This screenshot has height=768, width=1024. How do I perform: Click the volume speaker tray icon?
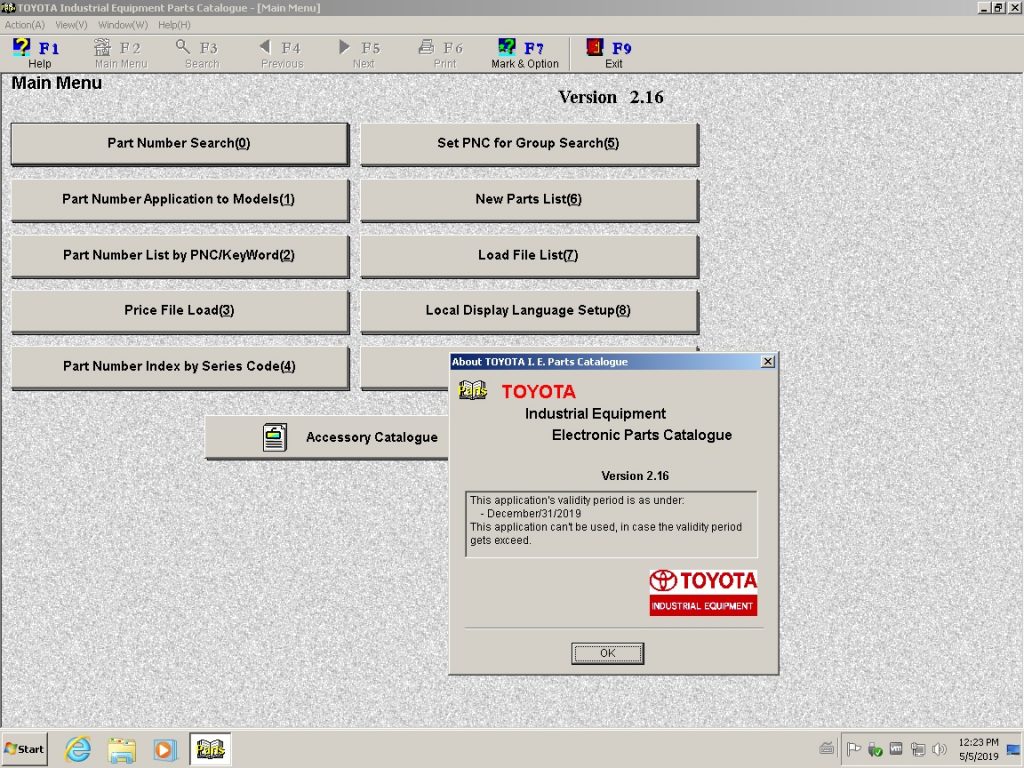(x=938, y=749)
